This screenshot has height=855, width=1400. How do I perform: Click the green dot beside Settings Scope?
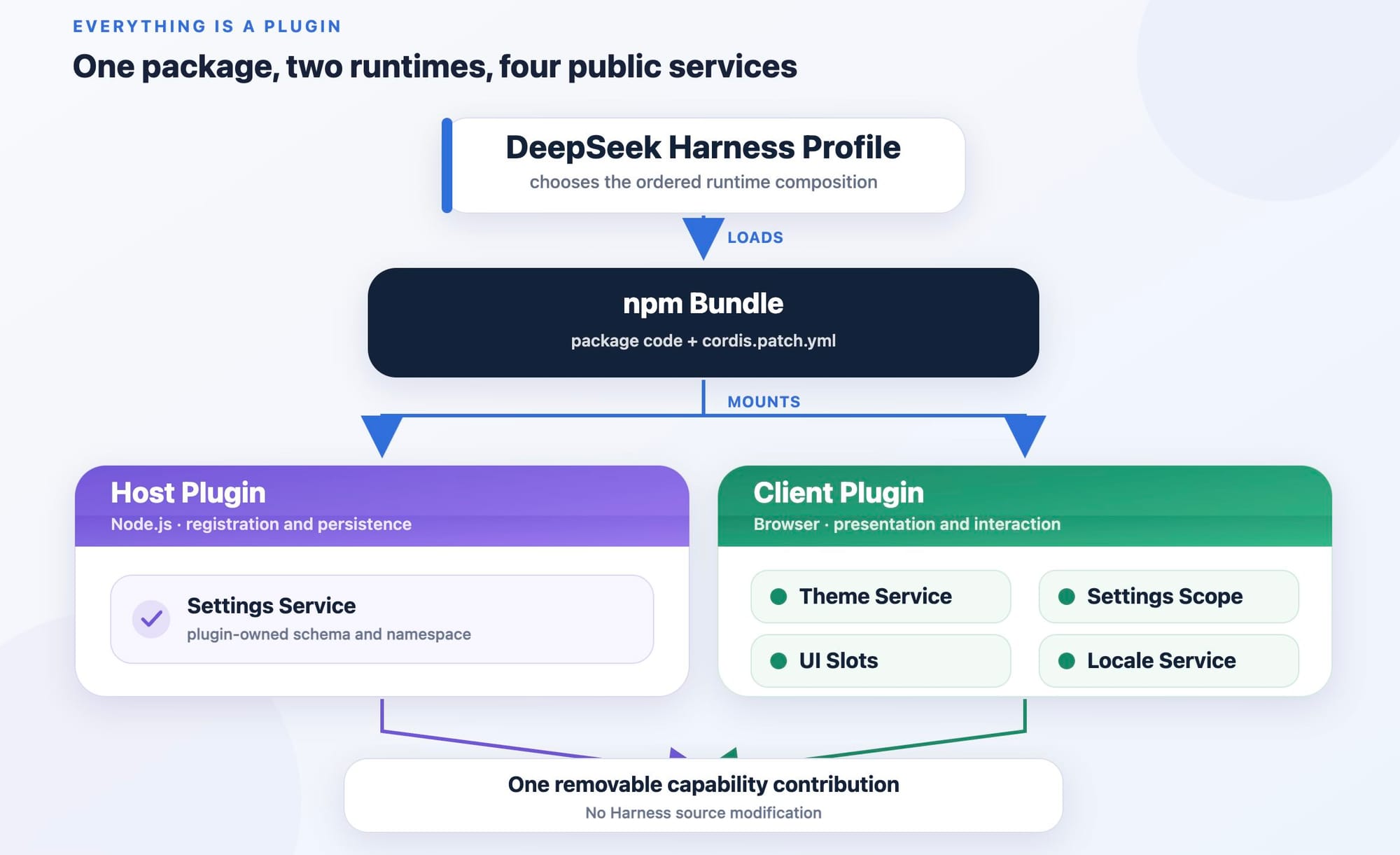[1067, 597]
